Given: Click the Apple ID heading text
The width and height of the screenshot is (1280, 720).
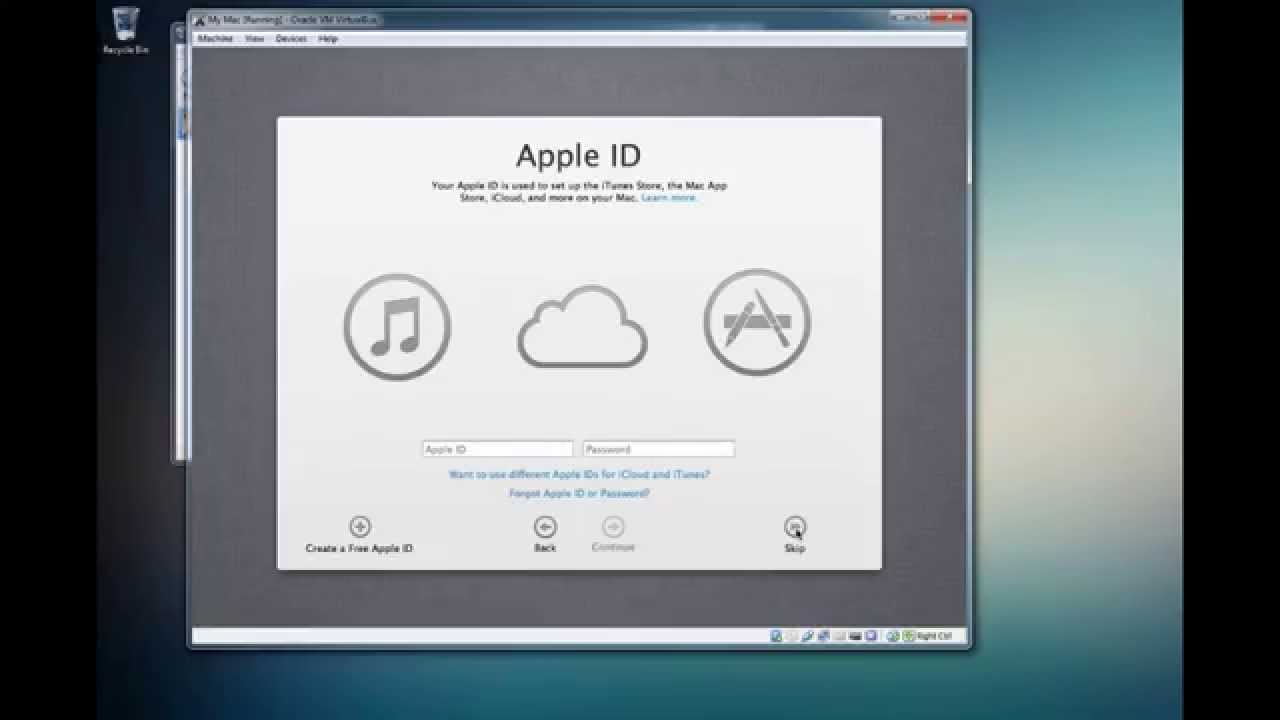Looking at the screenshot, I should click(x=578, y=156).
